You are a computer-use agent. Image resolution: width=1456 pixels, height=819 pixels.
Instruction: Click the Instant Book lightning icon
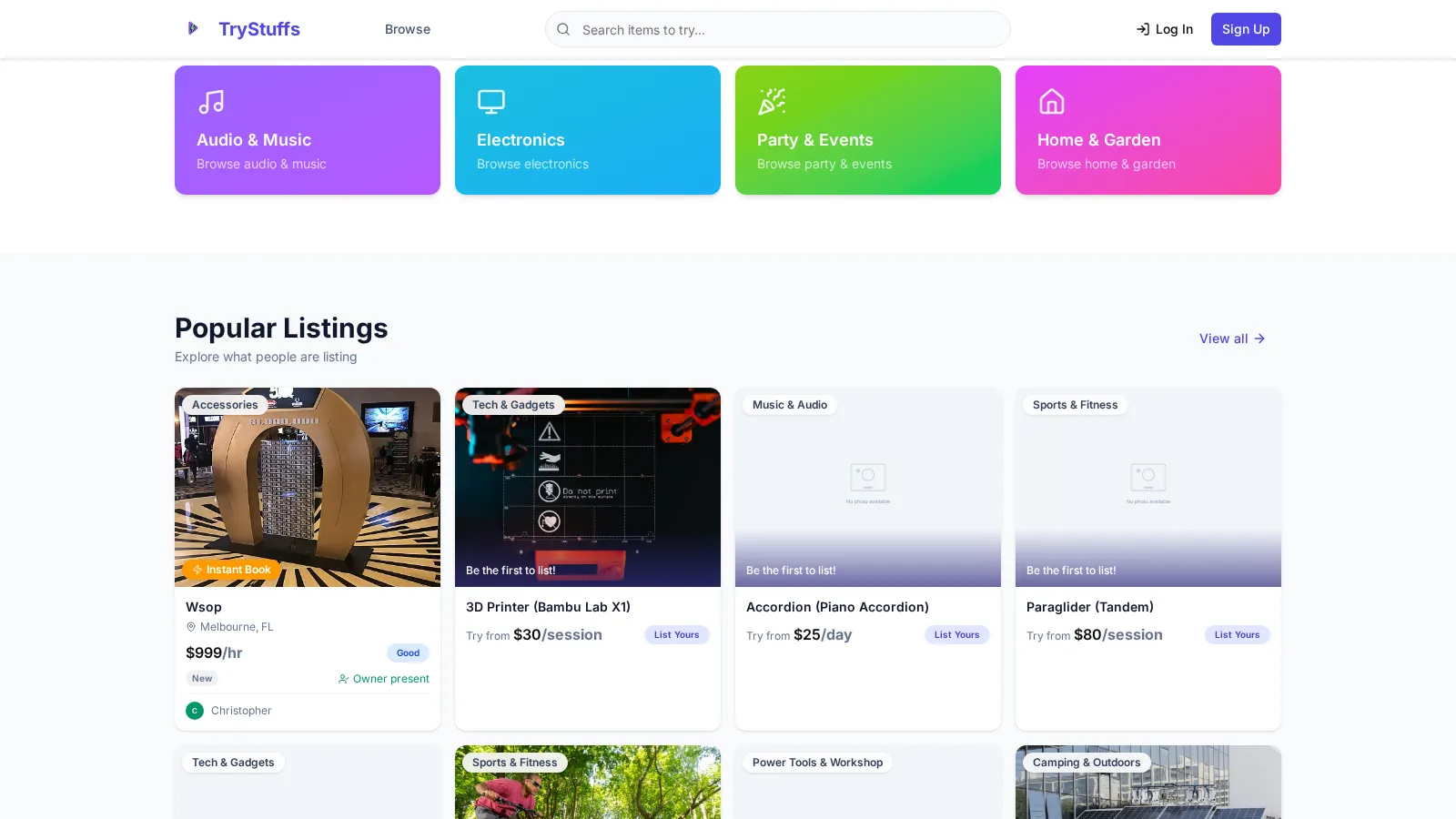(197, 570)
